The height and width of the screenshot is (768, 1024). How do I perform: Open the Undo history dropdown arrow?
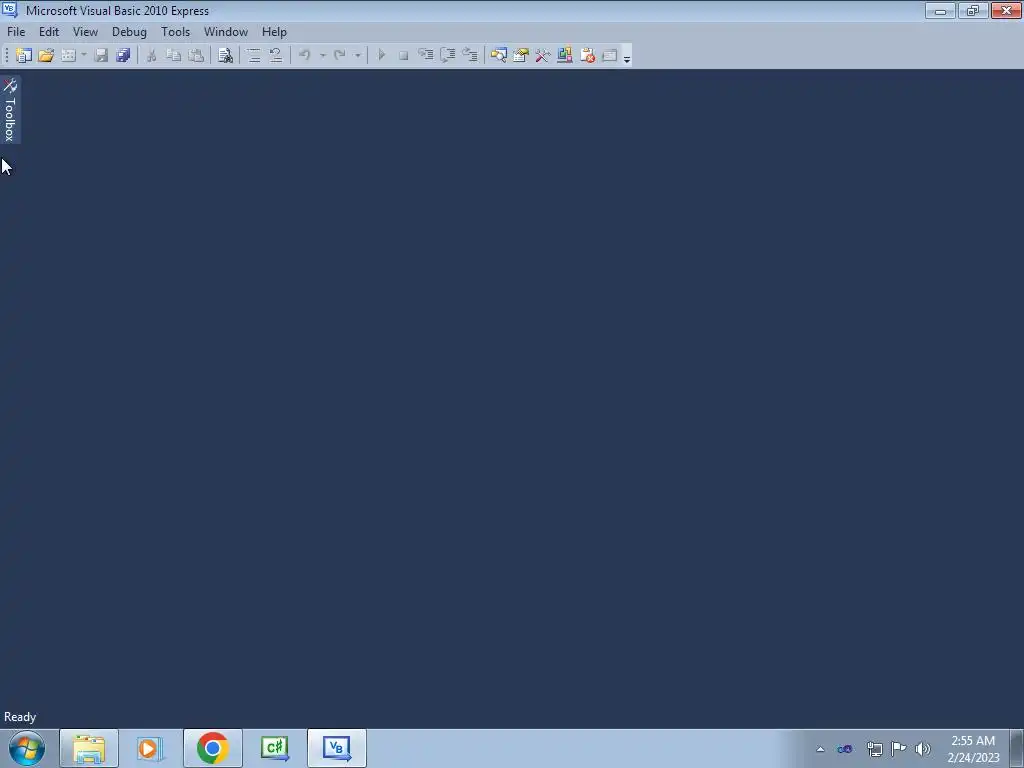point(323,56)
